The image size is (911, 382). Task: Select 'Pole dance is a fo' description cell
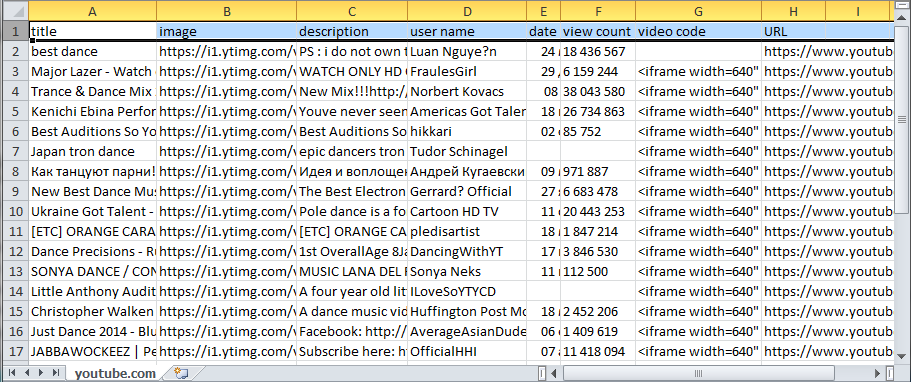[x=352, y=212]
